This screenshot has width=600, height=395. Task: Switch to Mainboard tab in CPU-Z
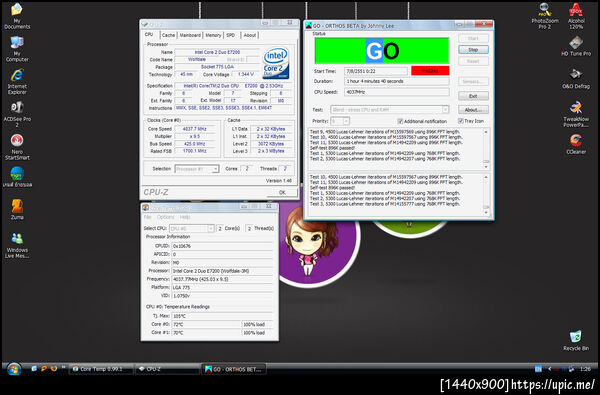pyautogui.click(x=190, y=35)
